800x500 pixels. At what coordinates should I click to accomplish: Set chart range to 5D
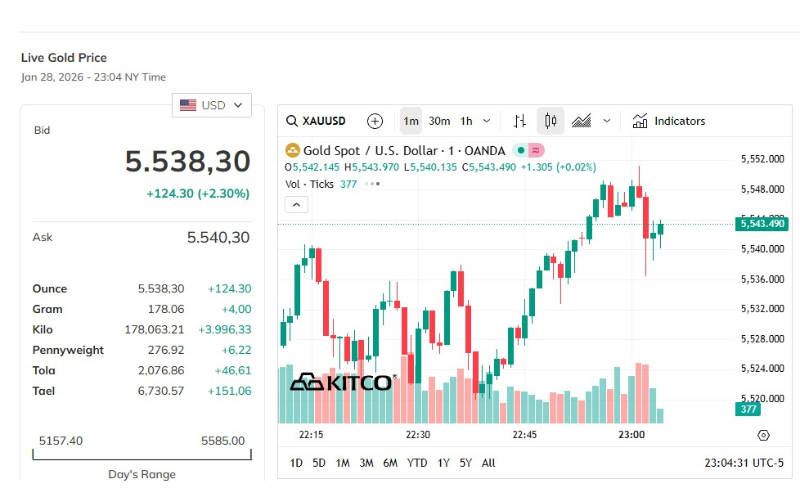[319, 463]
